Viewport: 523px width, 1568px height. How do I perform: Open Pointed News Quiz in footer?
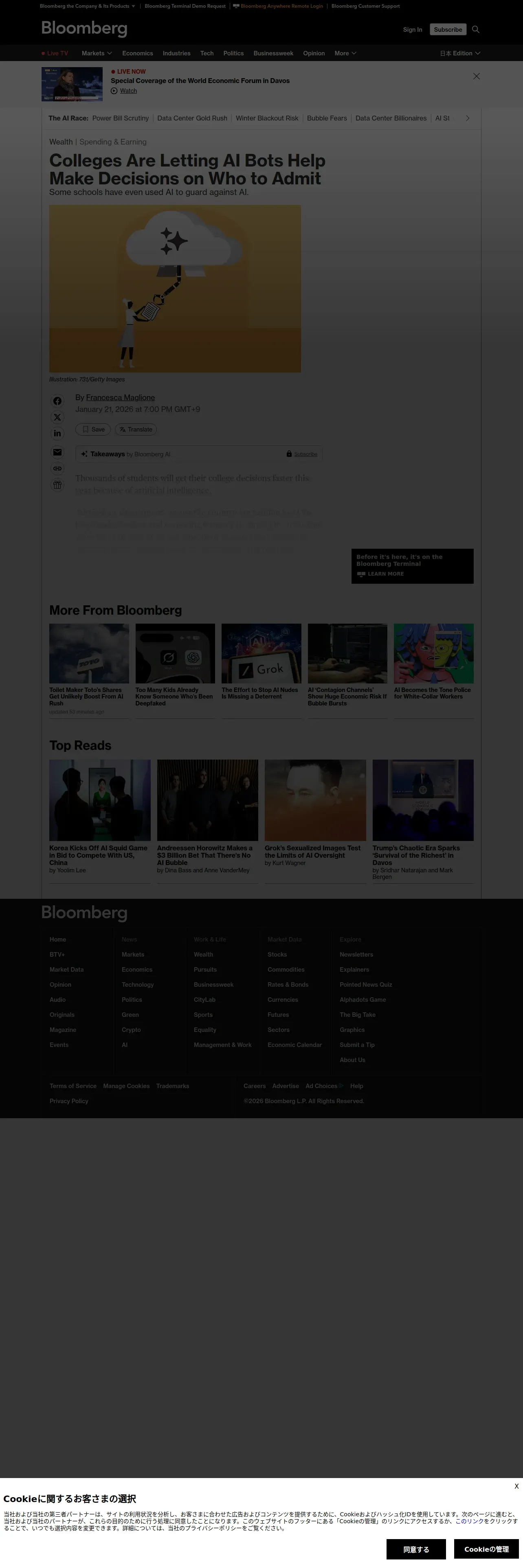(366, 985)
